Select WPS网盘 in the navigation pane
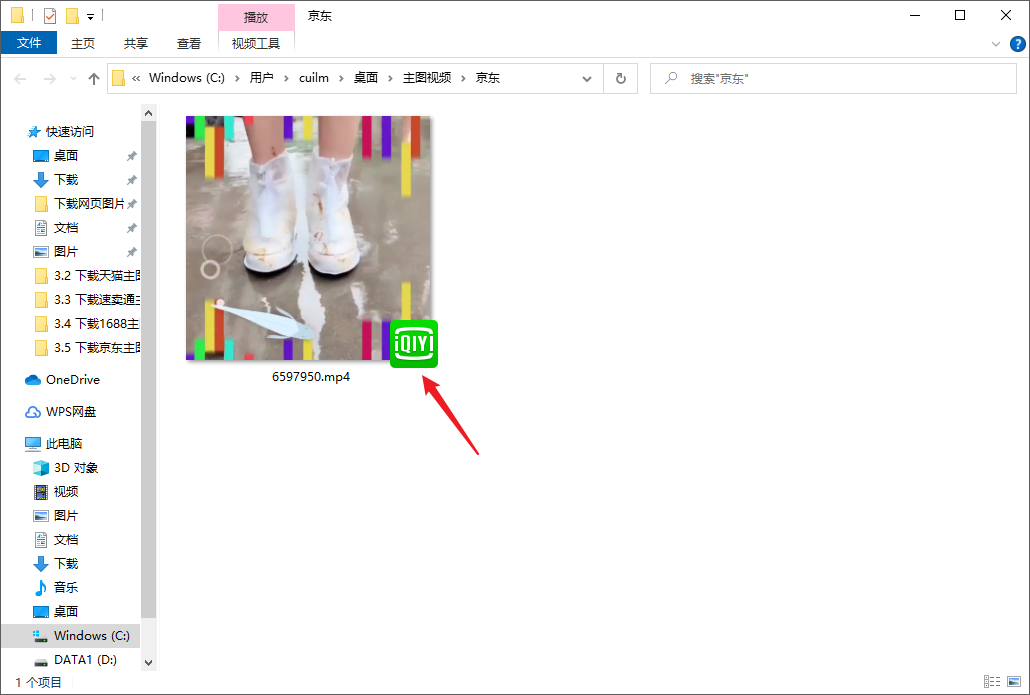The height and width of the screenshot is (695, 1030). tap(70, 412)
